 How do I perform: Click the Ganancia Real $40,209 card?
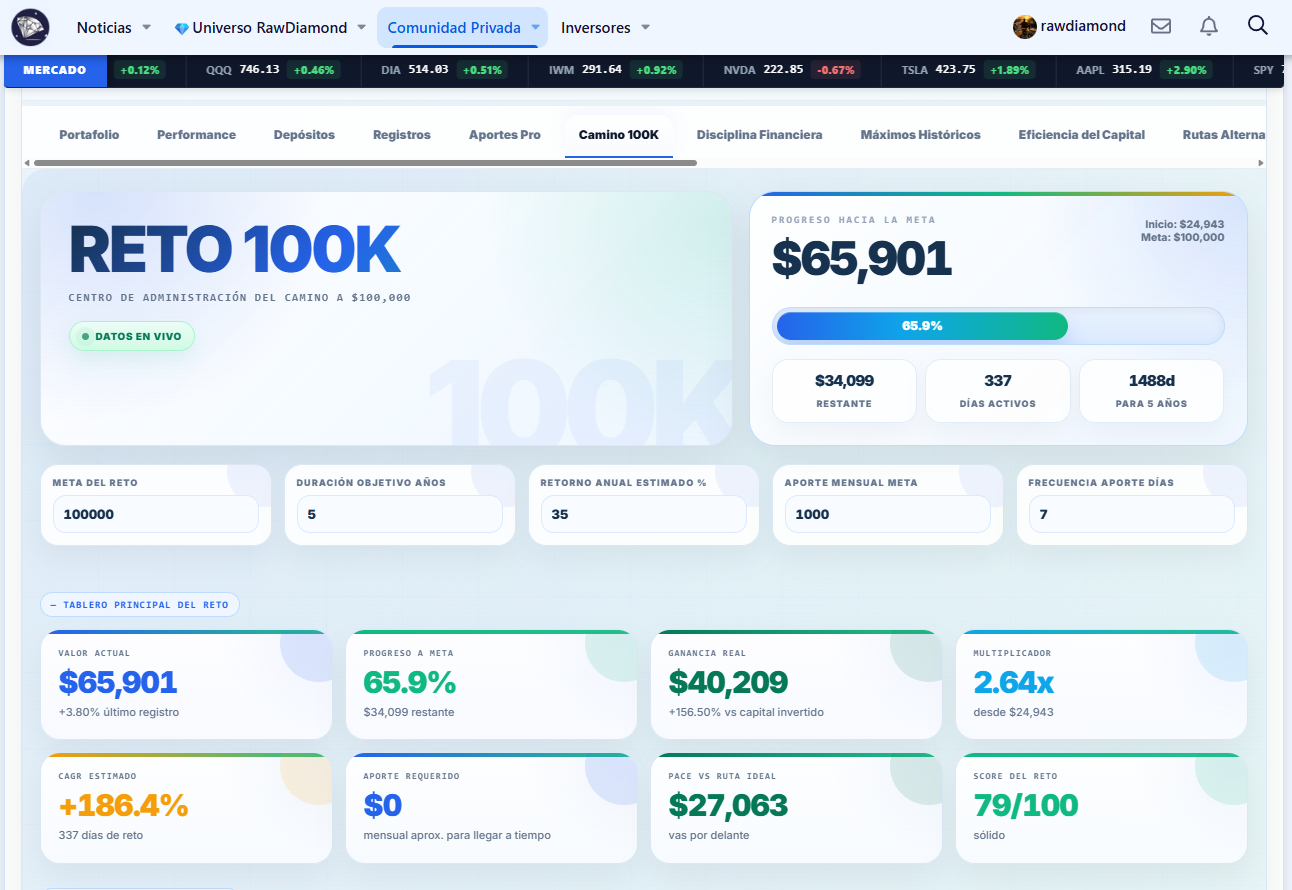tap(796, 685)
